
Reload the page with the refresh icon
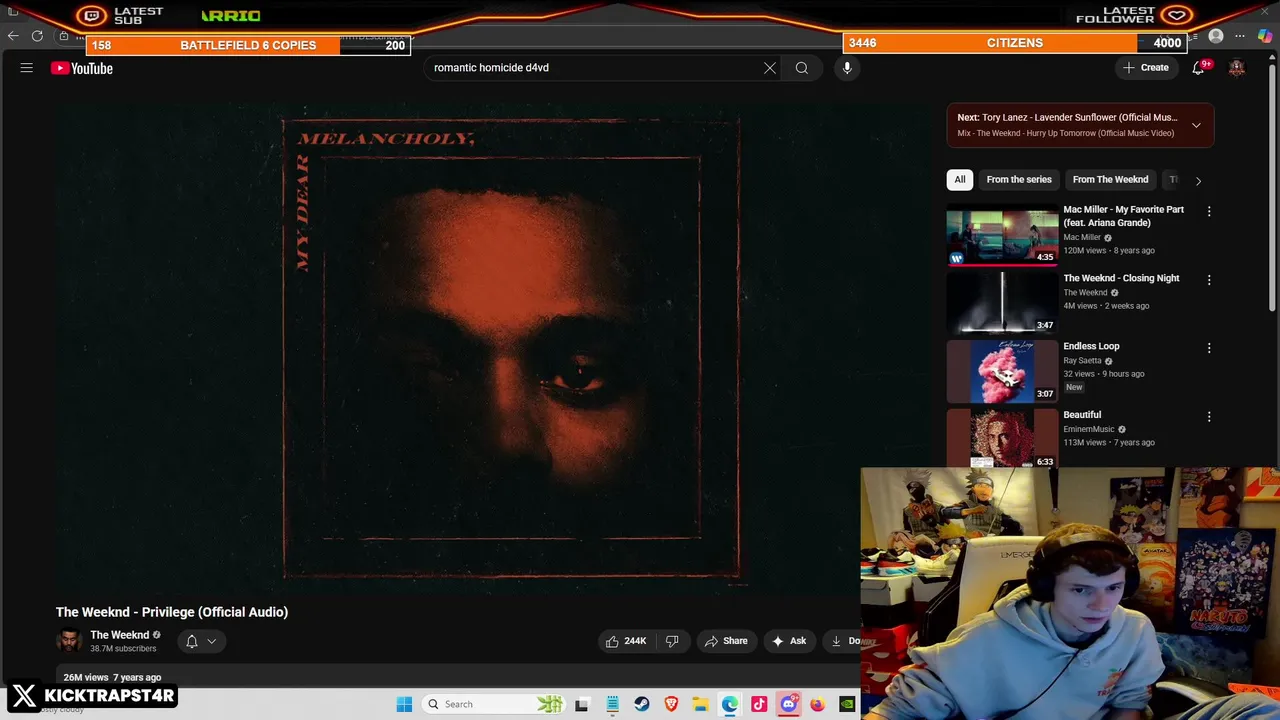tap(37, 36)
